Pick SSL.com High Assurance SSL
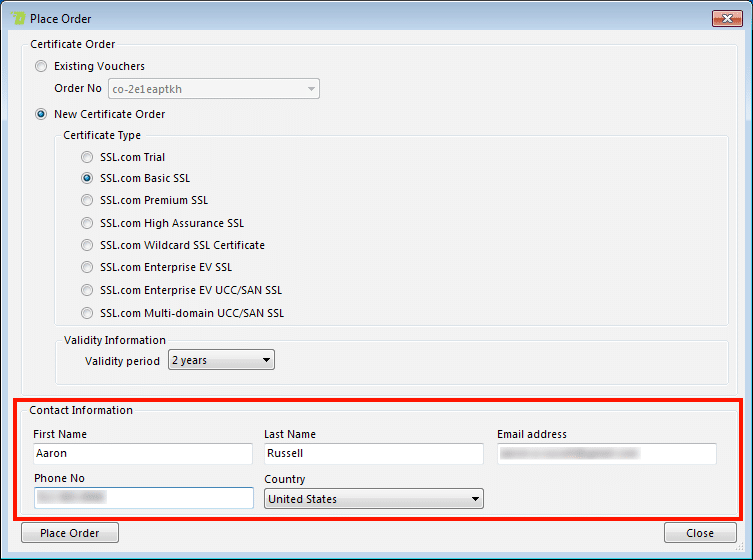This screenshot has height=560, width=753. tap(88, 224)
